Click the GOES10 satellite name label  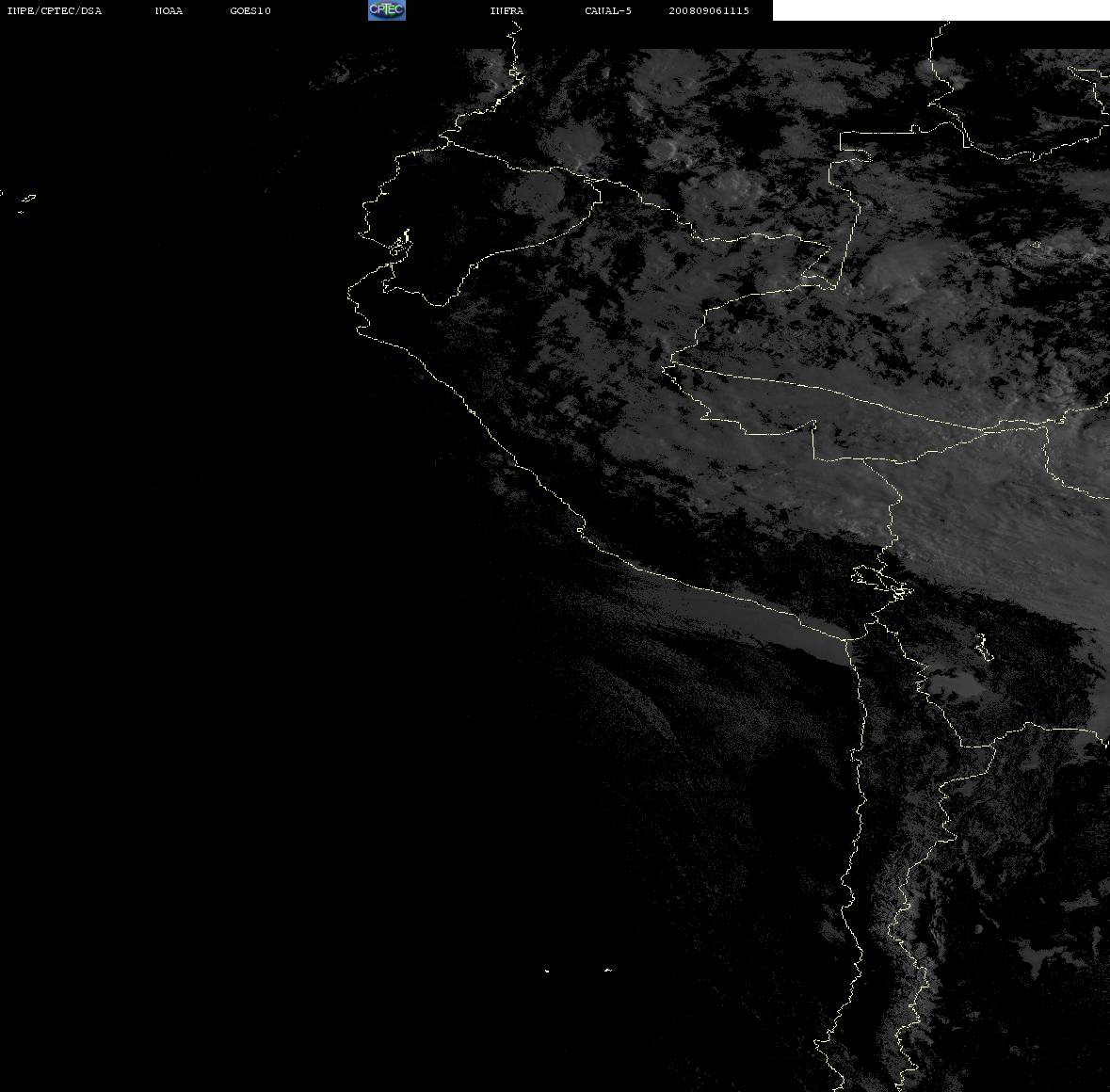(249, 10)
